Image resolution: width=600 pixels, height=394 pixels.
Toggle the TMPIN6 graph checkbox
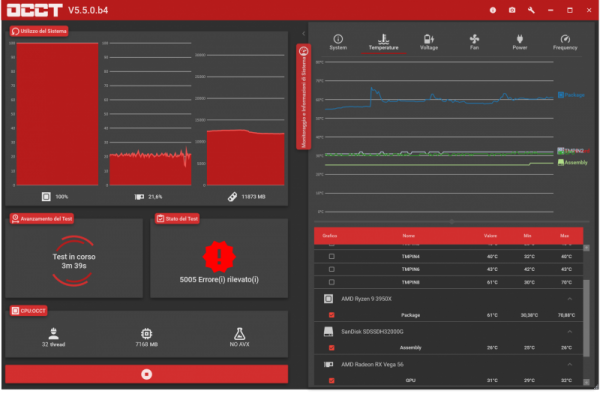(x=332, y=269)
